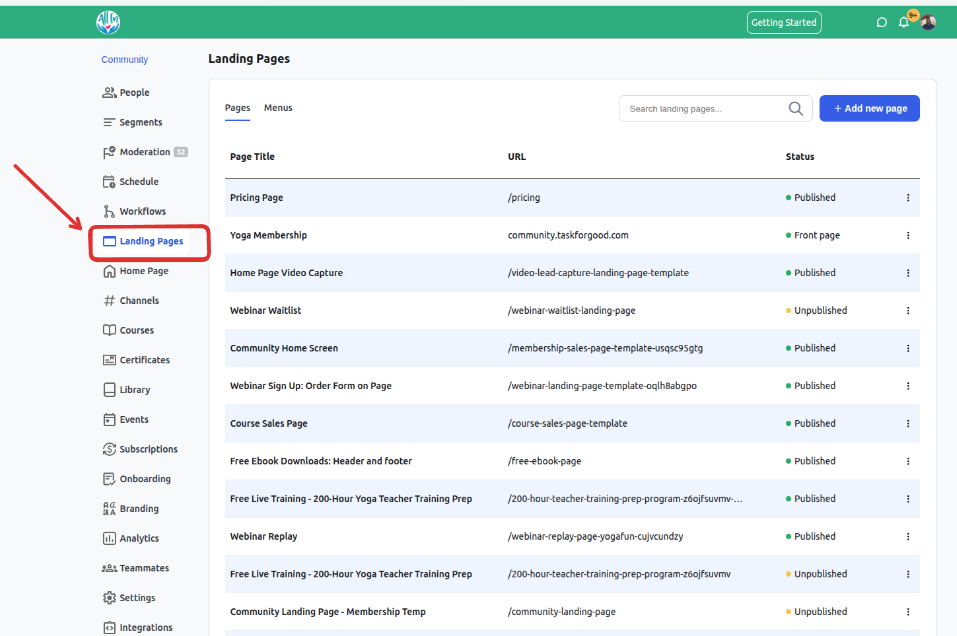Click the user profile avatar
Screen dimensions: 957x636
[928, 23]
